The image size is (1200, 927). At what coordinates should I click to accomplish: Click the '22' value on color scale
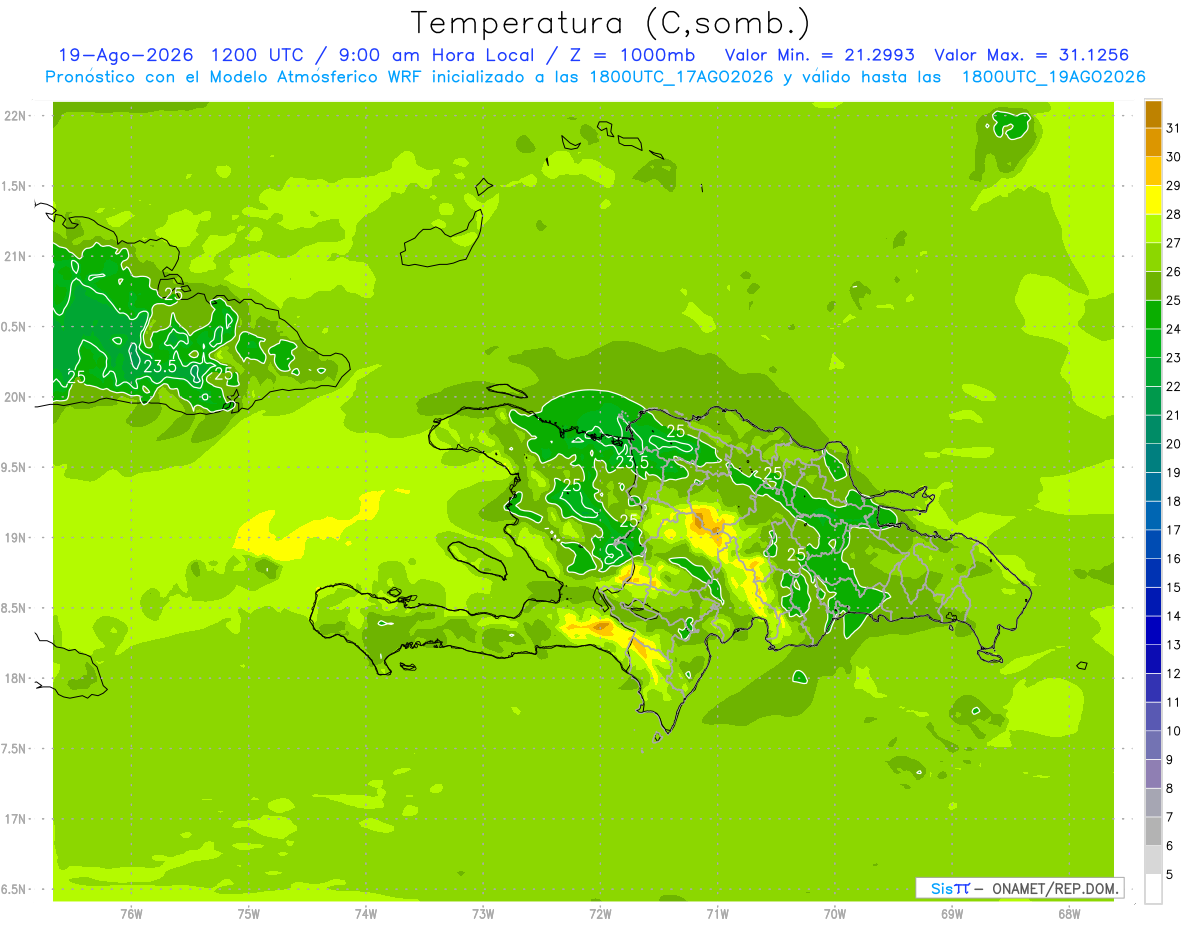coord(1173,386)
